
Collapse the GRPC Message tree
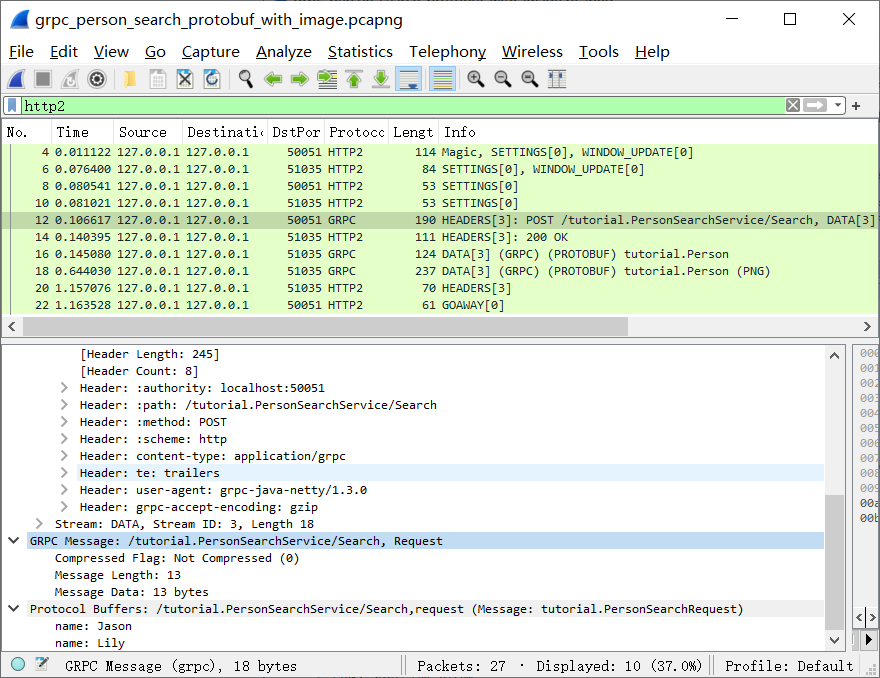(x=13, y=541)
